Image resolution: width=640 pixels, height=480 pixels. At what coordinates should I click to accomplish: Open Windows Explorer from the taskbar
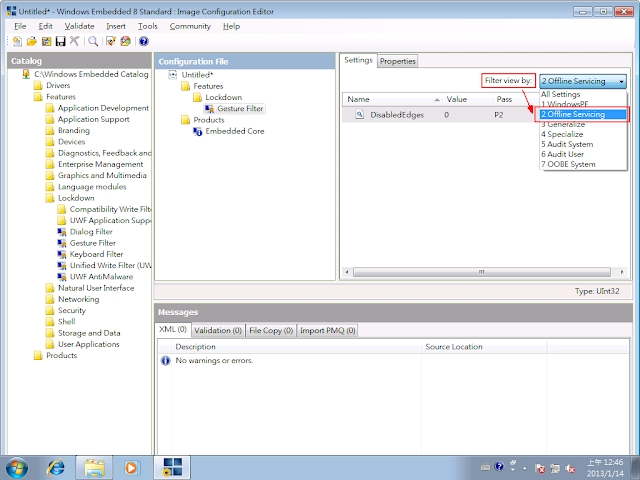[94, 468]
